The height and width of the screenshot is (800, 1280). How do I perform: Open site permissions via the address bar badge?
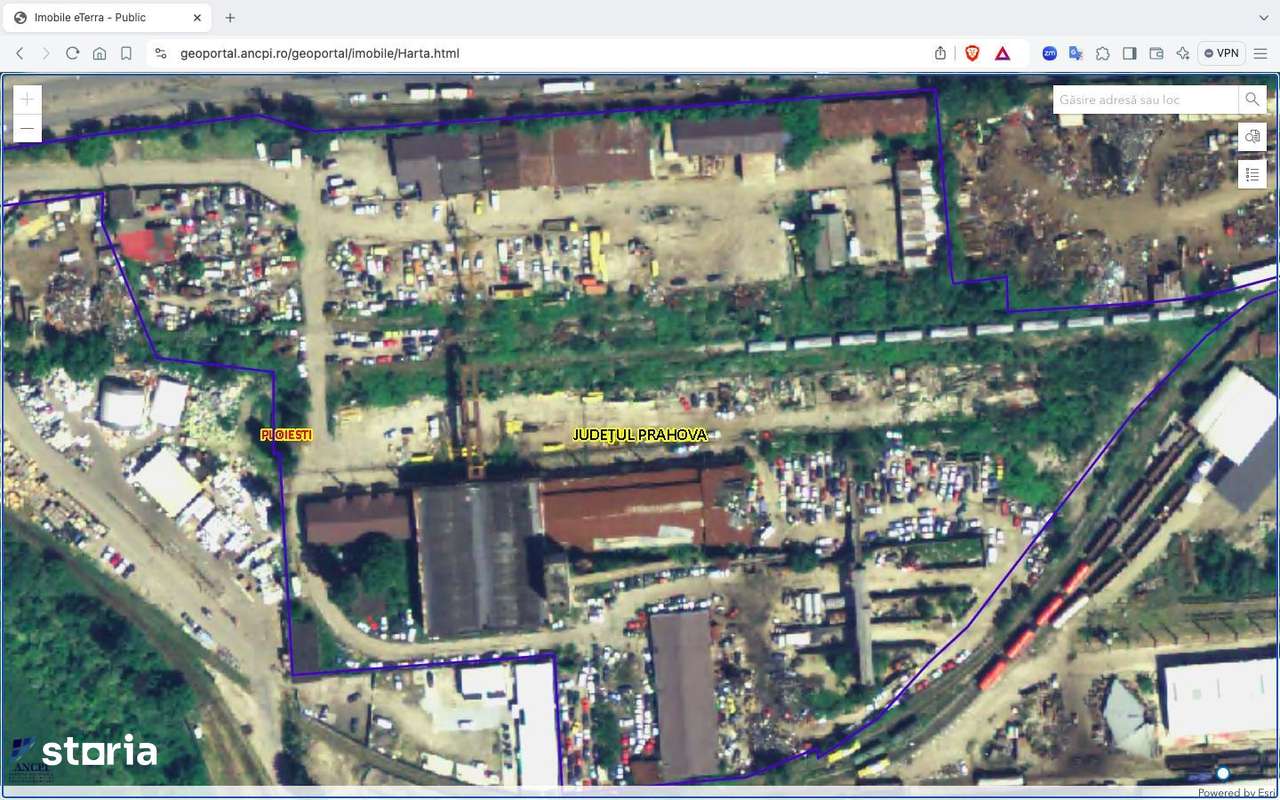point(161,53)
